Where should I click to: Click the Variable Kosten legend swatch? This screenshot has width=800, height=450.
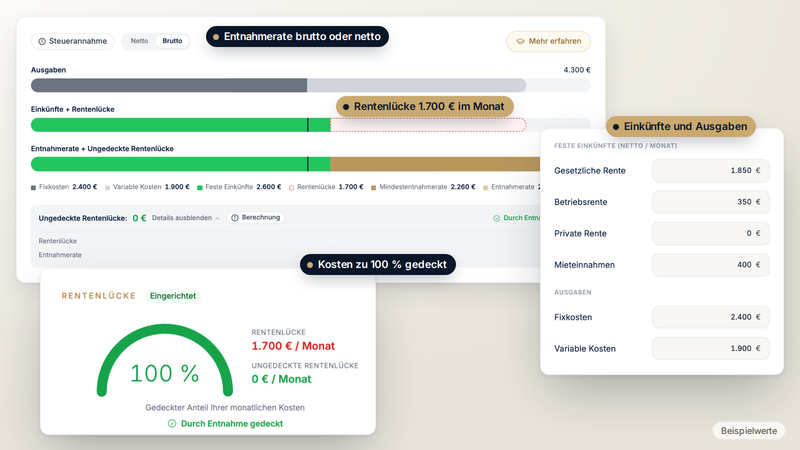click(108, 188)
